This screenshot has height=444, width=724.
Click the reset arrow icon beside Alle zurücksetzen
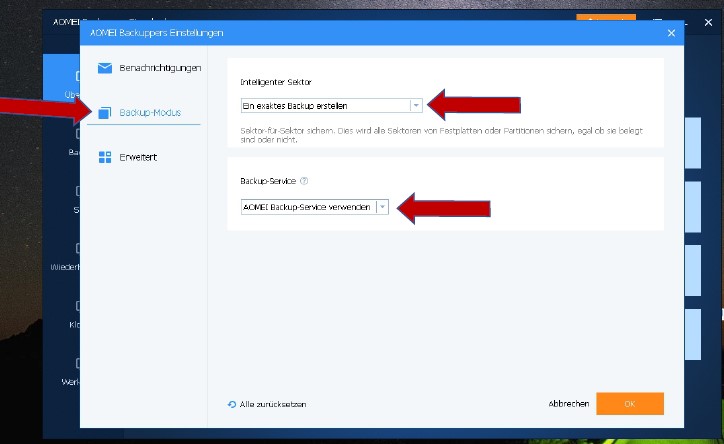coord(232,404)
